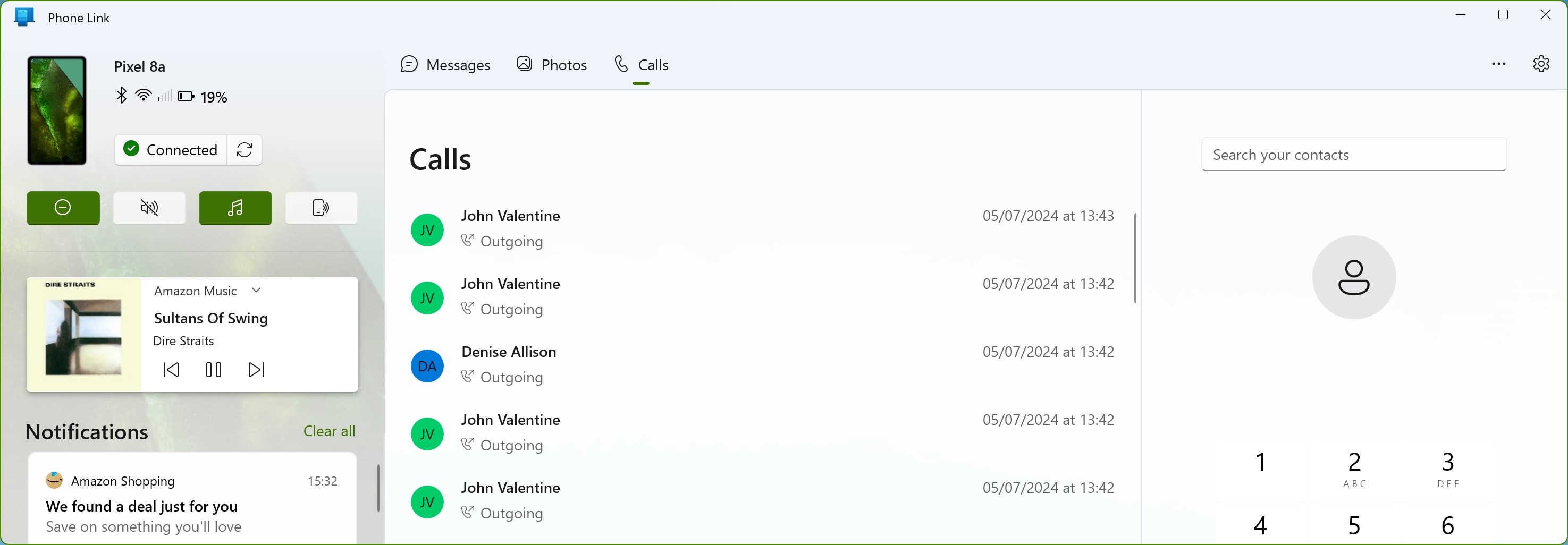Go back to the previous track
Screen dimensions: 1568x545
[171, 370]
